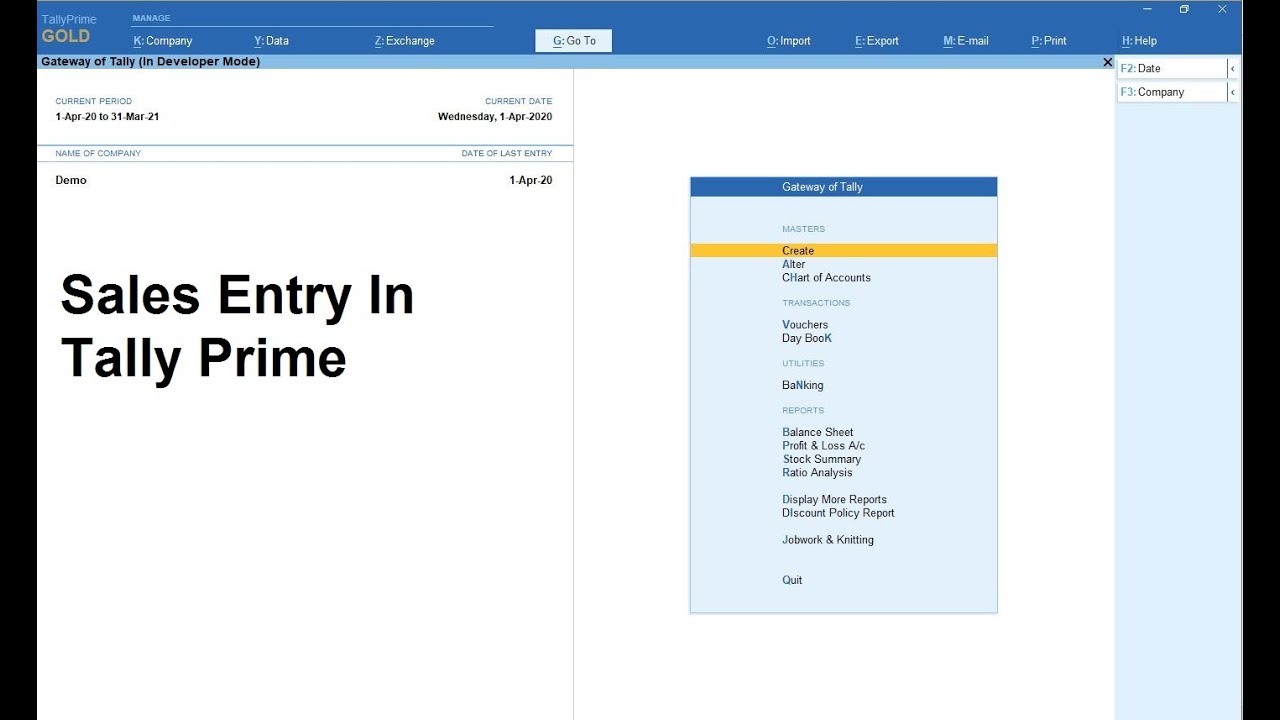This screenshot has width=1280, height=720.
Task: Open the Z: Exchange menu
Action: click(405, 41)
